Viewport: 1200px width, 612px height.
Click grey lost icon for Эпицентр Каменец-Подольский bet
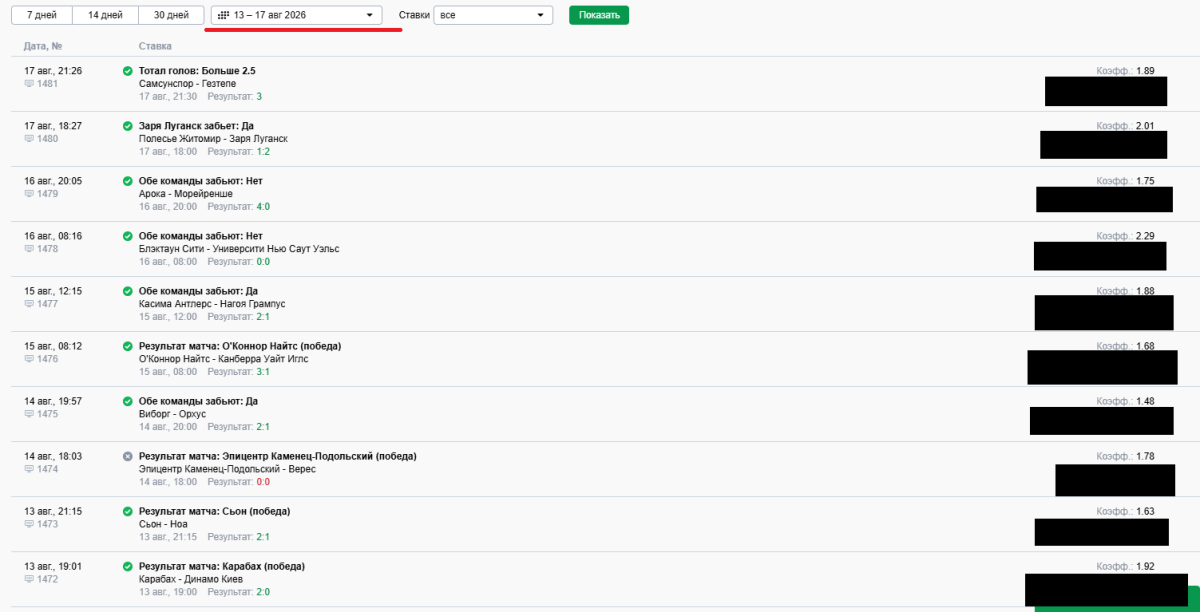coord(127,456)
